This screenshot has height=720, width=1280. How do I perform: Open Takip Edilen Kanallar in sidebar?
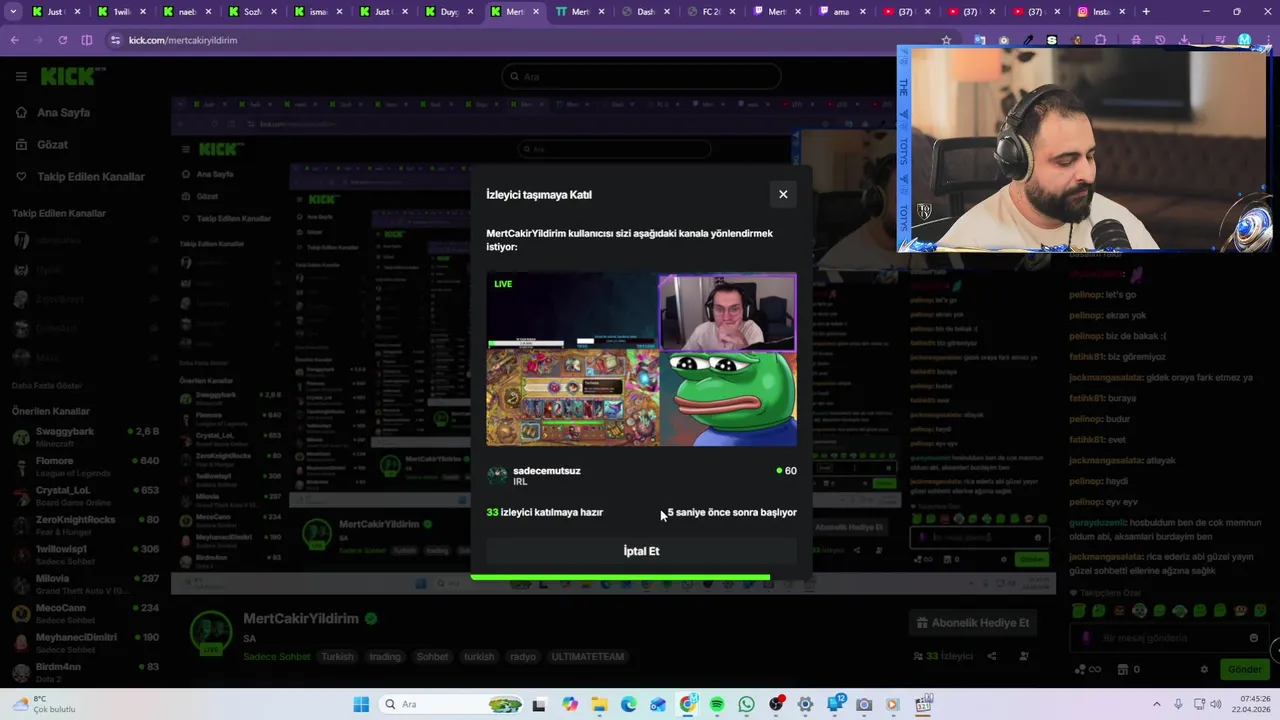pyautogui.click(x=90, y=177)
